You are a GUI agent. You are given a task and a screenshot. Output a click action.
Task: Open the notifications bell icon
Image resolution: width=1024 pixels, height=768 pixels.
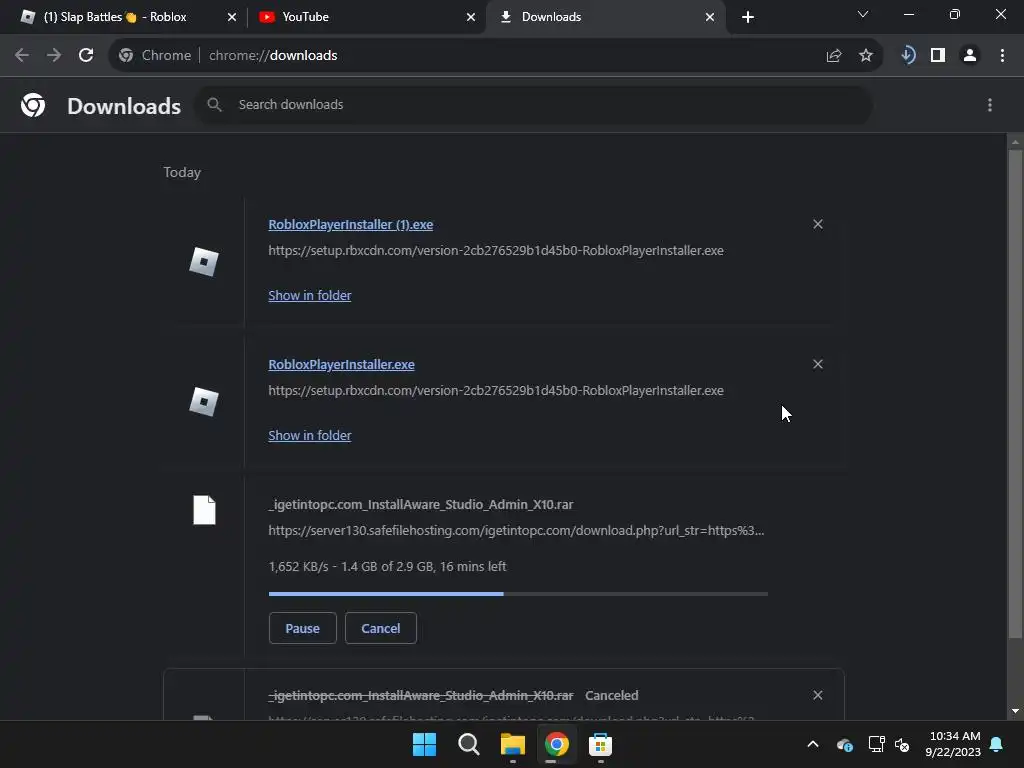point(997,744)
